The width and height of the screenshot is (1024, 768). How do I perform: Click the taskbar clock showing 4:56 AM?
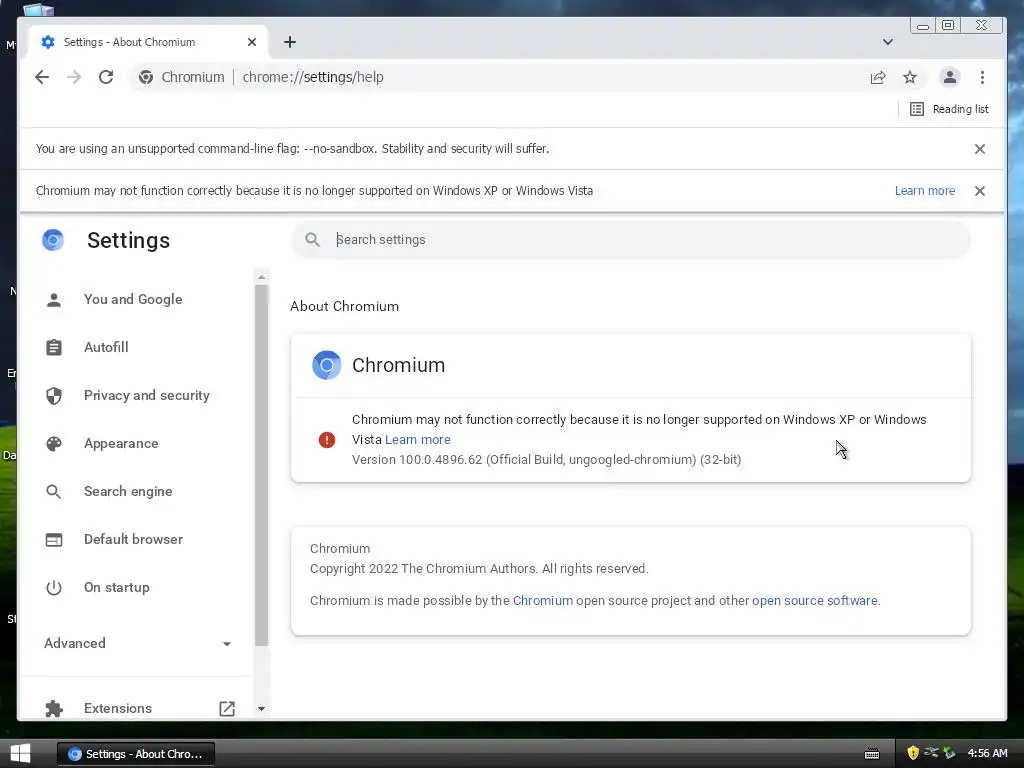tap(987, 753)
